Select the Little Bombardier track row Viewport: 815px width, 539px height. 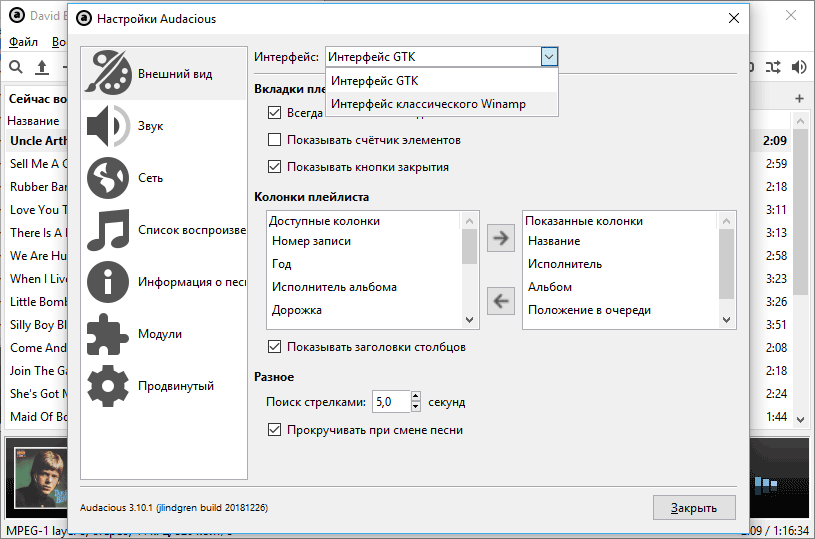[37, 302]
